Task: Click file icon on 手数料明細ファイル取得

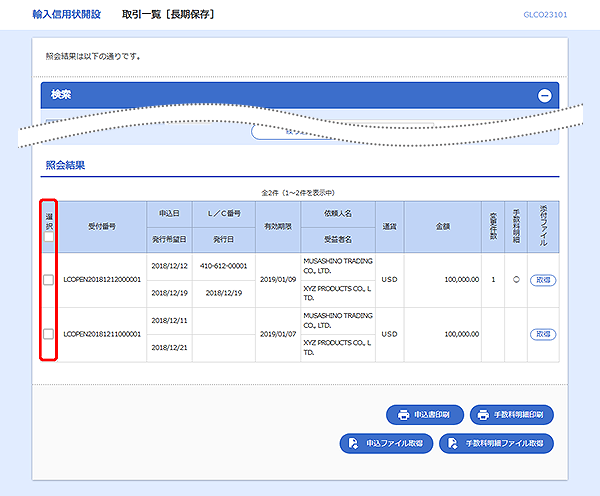Action: [453, 444]
